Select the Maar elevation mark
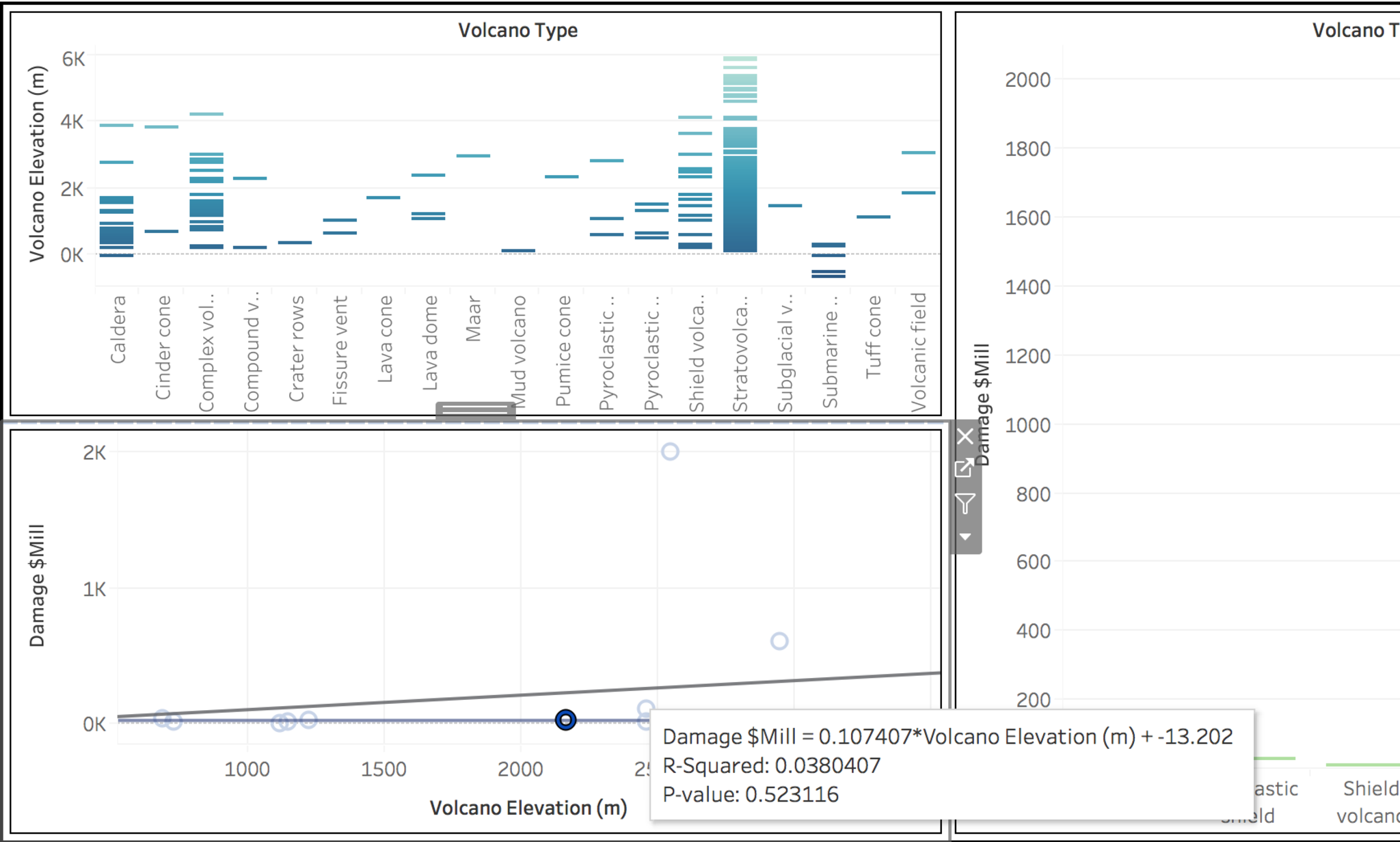The height and width of the screenshot is (842, 1400). pyautogui.click(x=473, y=156)
